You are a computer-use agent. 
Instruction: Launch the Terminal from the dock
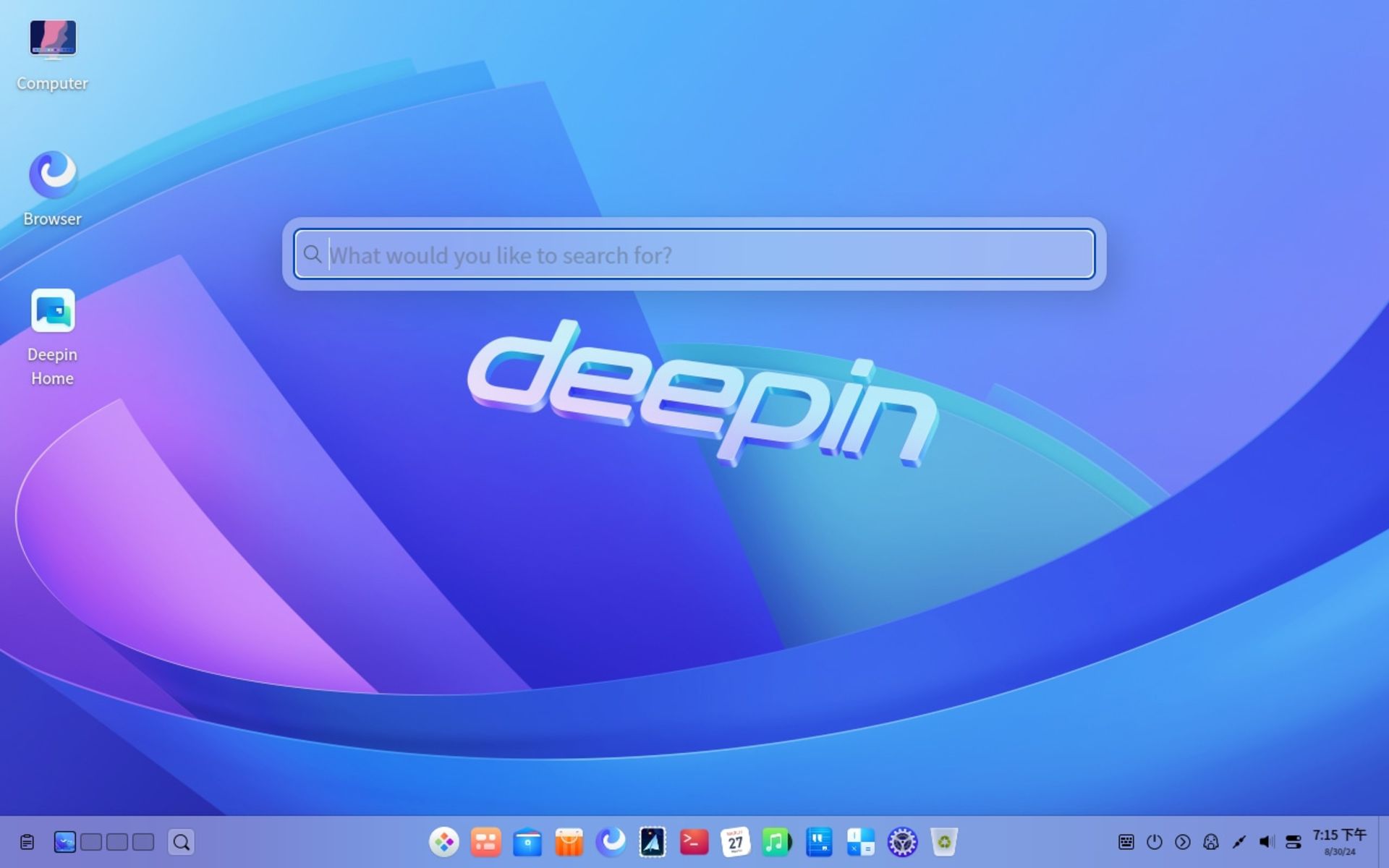[694, 842]
